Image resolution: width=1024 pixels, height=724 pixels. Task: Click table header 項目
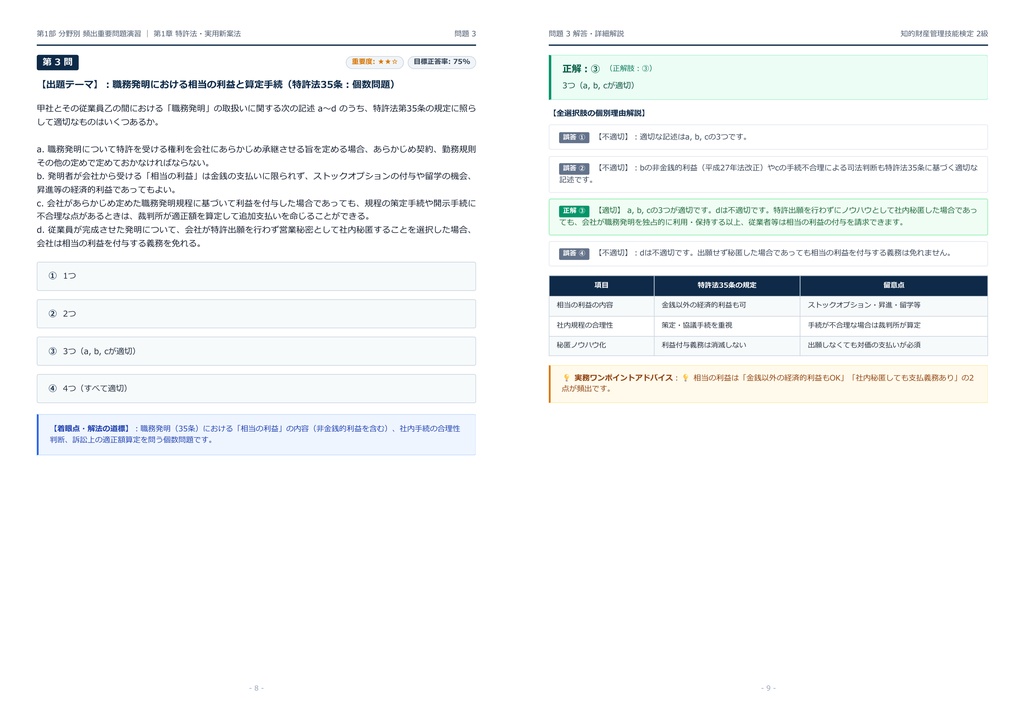coord(601,285)
